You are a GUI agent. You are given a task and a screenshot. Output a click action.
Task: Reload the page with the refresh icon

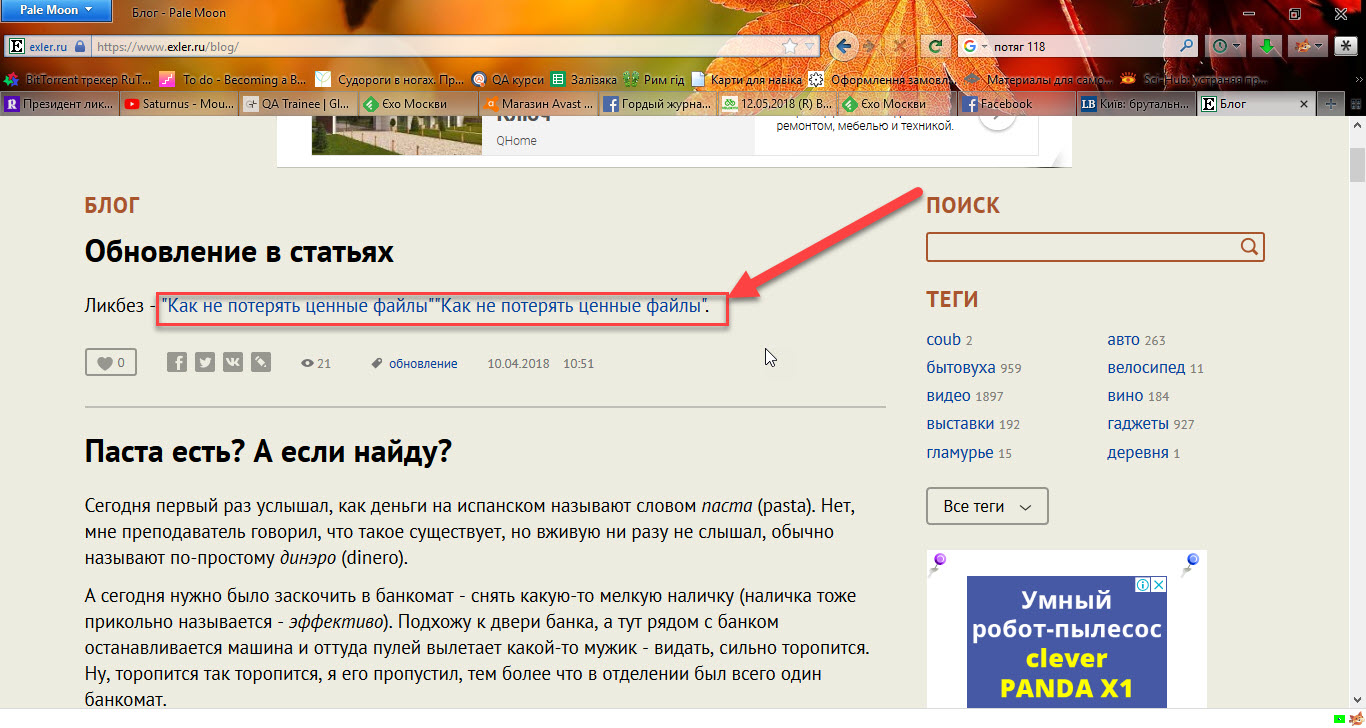pos(936,46)
